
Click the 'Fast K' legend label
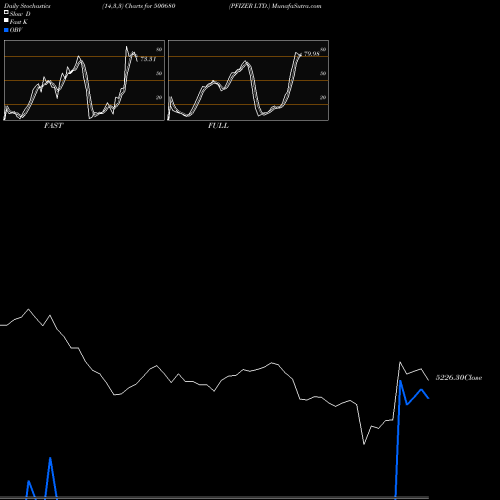click(19, 22)
